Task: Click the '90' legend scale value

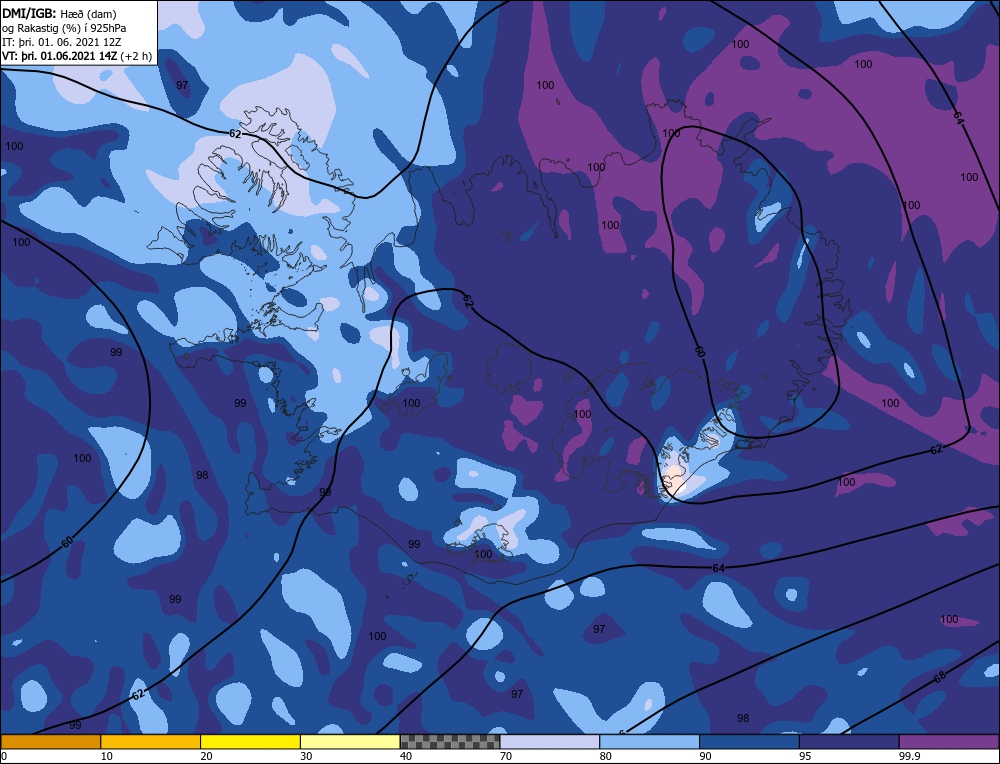Action: pyautogui.click(x=705, y=756)
